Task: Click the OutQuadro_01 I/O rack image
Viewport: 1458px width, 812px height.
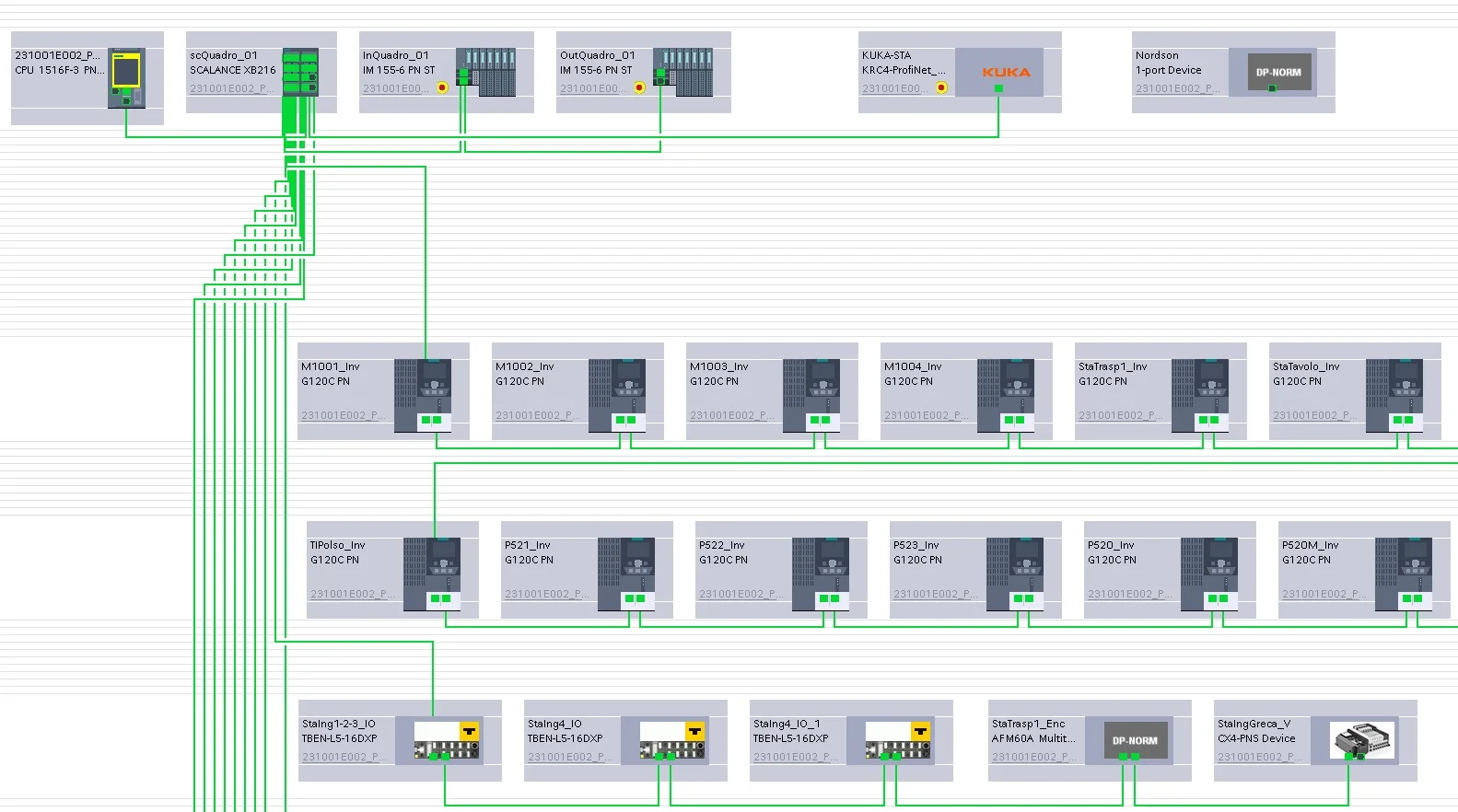Action: click(x=682, y=72)
